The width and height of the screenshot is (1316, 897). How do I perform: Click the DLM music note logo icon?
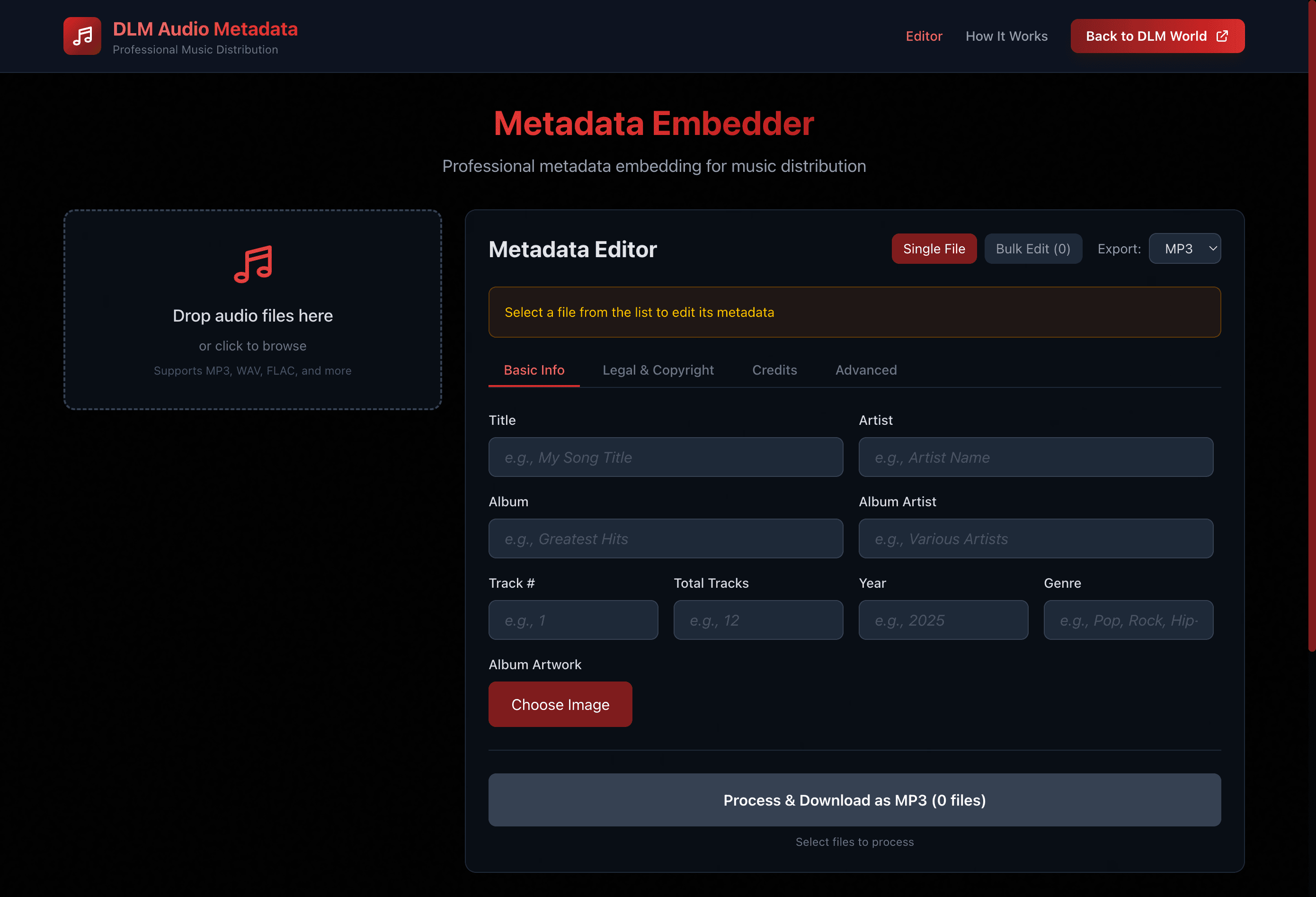82,36
